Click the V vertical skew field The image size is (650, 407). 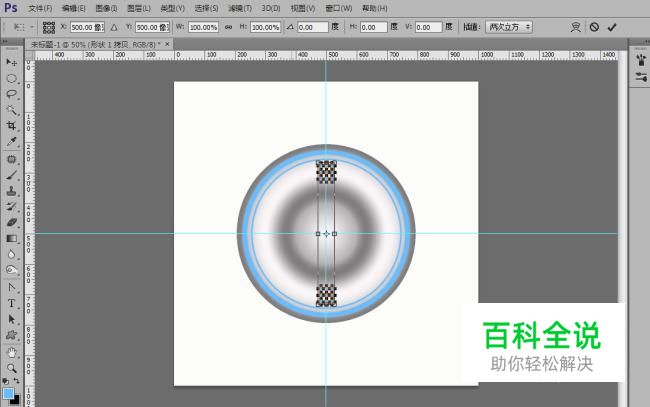point(429,27)
